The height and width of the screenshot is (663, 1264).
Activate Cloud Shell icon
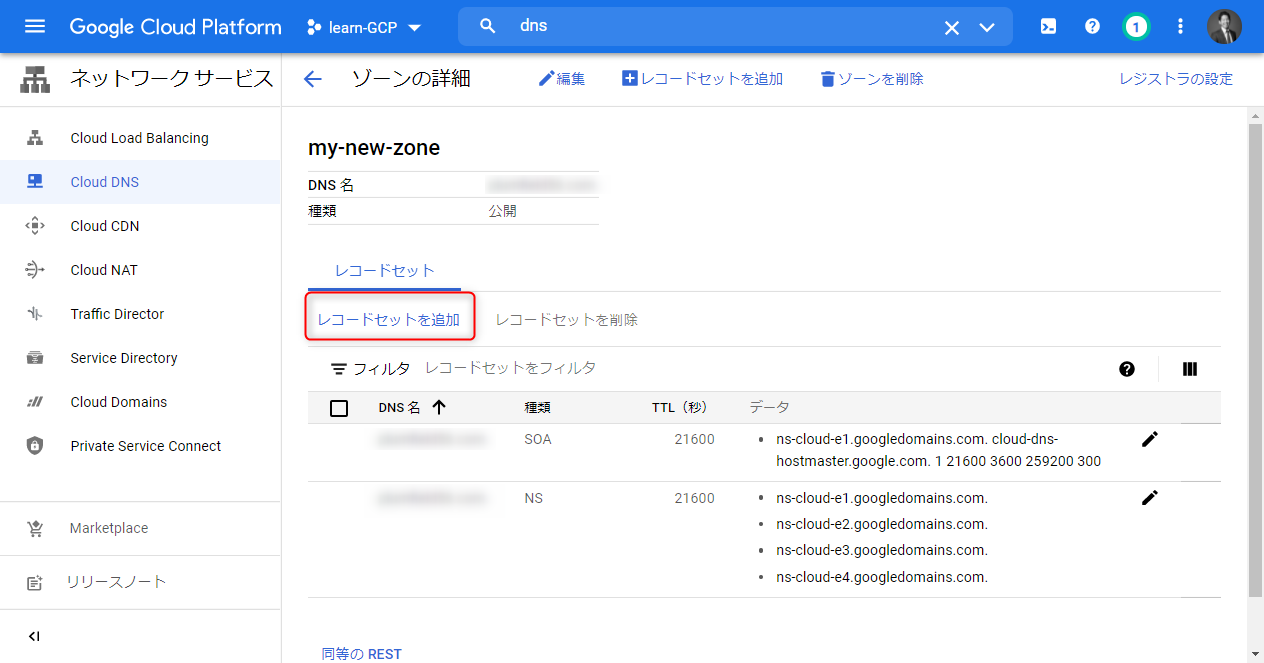(x=1048, y=27)
